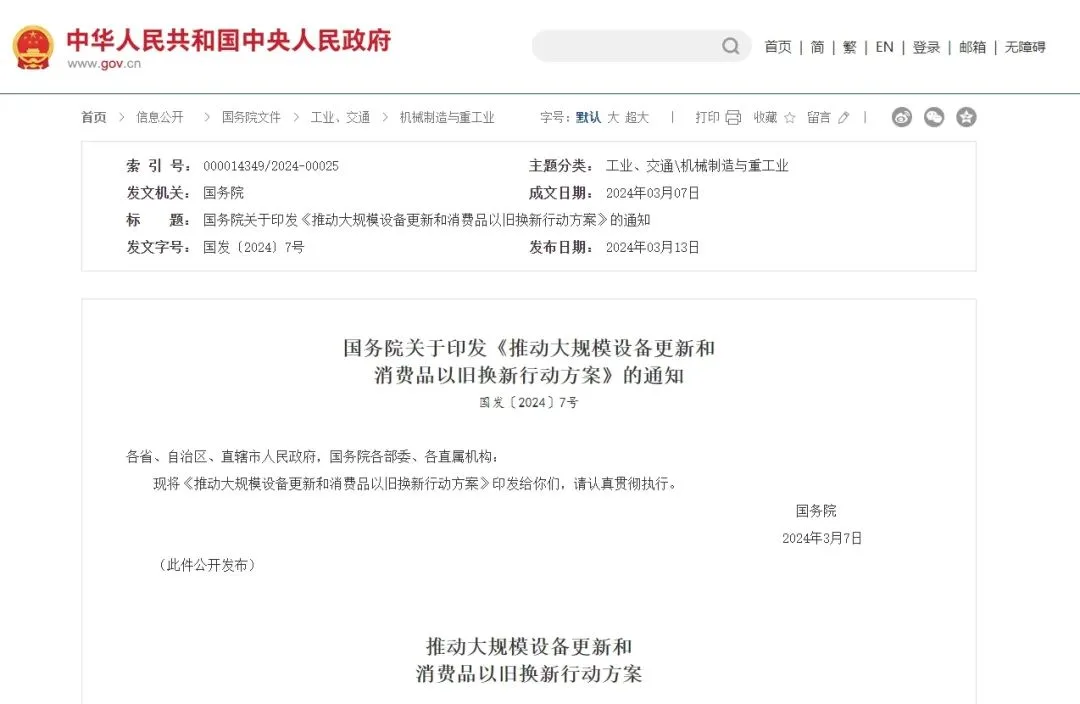
Task: Share via the QZone star icon
Action: [966, 117]
